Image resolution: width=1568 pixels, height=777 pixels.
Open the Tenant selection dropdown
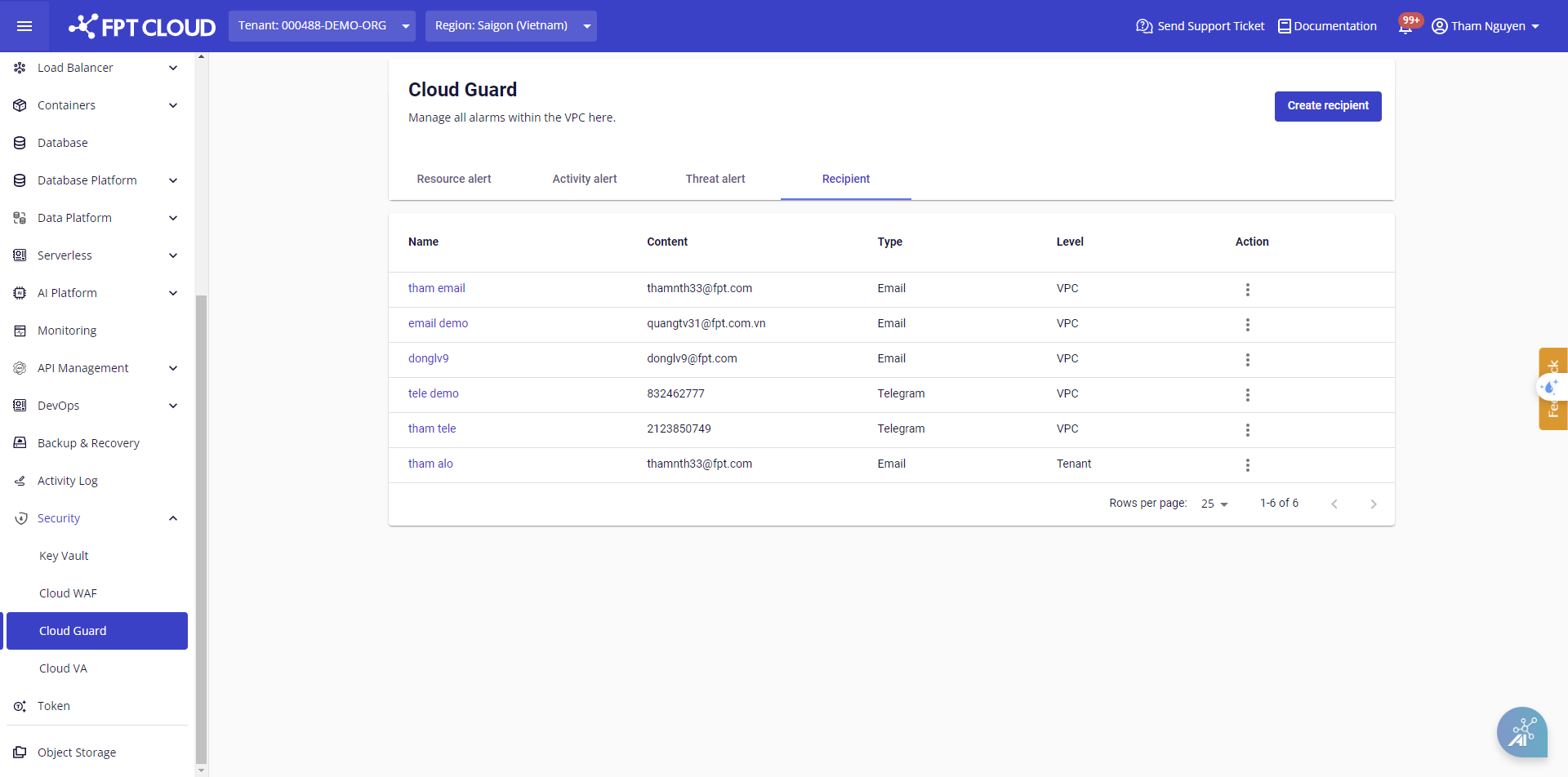pos(322,26)
